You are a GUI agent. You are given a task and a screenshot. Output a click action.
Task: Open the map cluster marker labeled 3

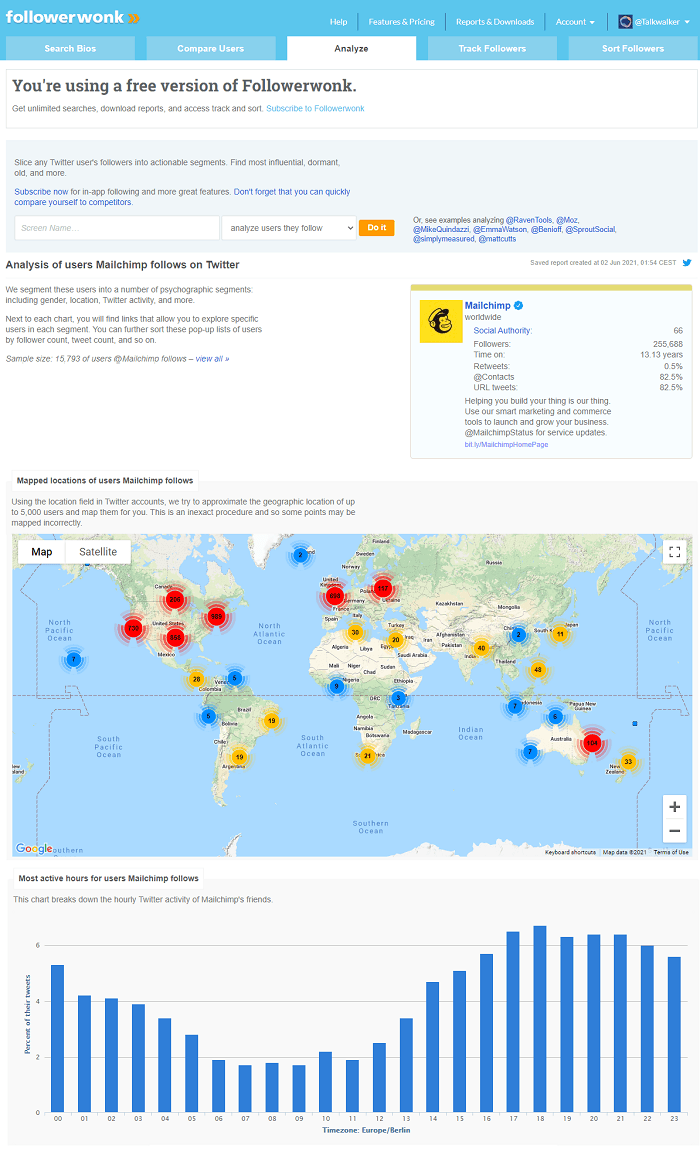(x=398, y=698)
